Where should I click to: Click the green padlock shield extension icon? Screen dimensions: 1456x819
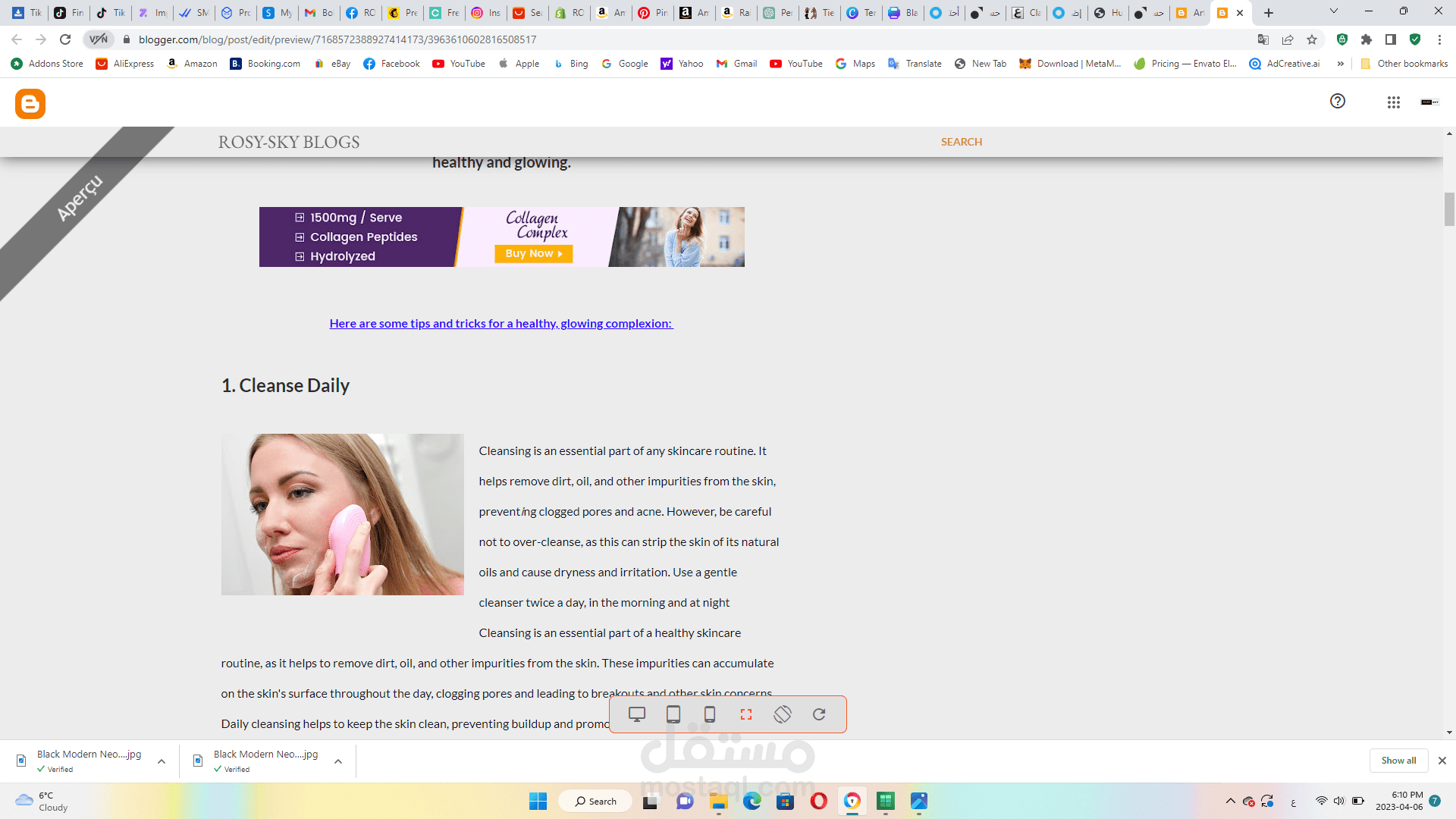[x=1342, y=39]
